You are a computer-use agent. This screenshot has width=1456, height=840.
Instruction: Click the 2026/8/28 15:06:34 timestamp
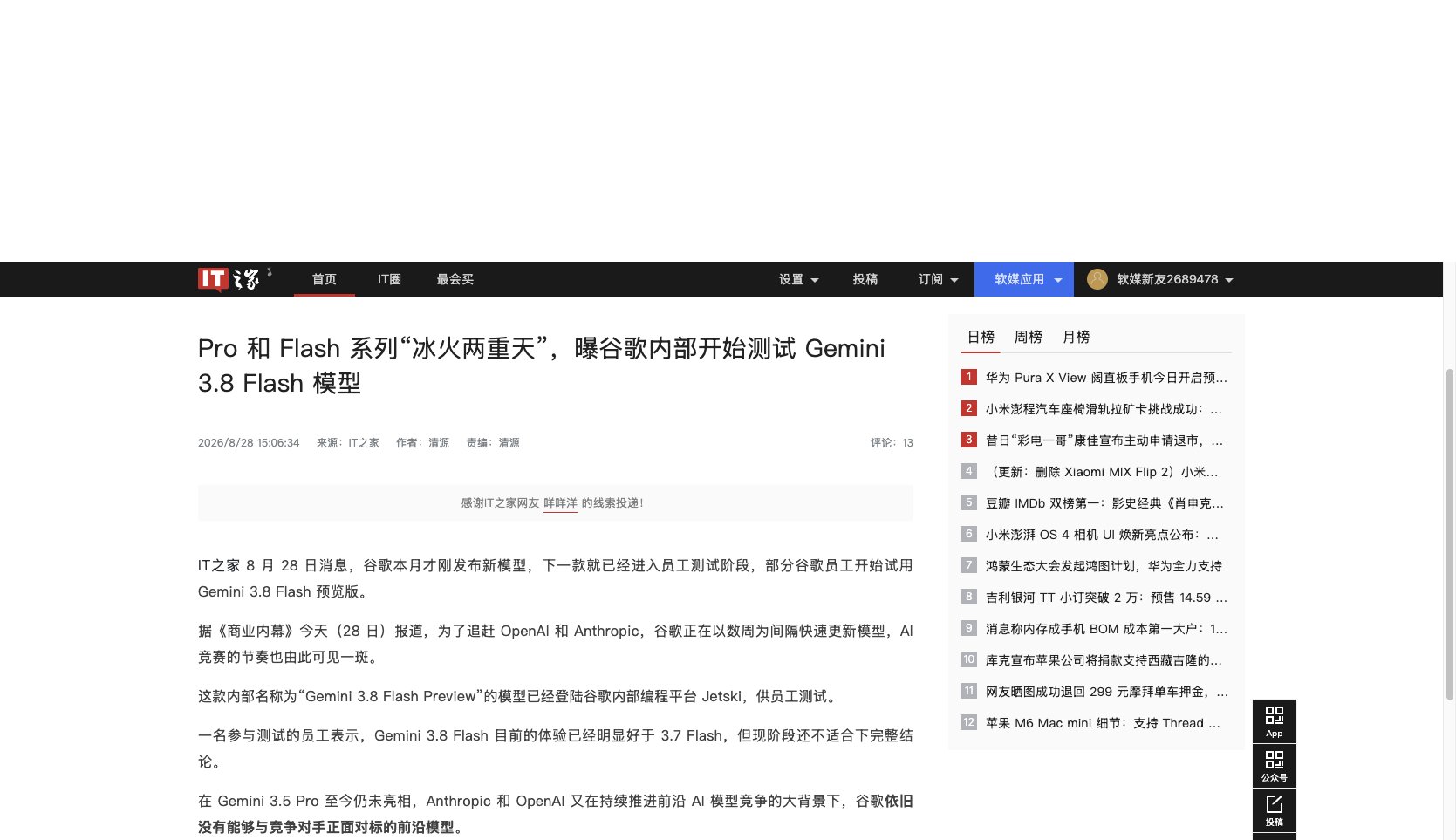[249, 443]
